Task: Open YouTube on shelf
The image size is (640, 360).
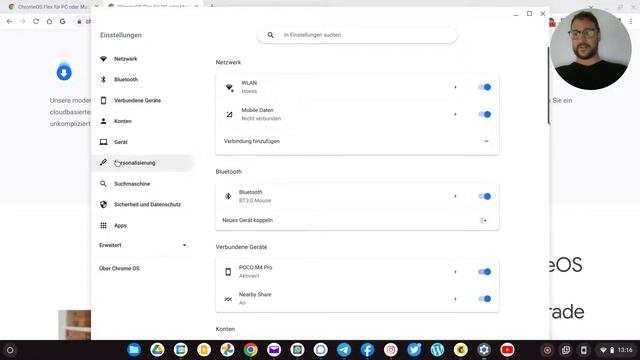Action: tap(507, 350)
